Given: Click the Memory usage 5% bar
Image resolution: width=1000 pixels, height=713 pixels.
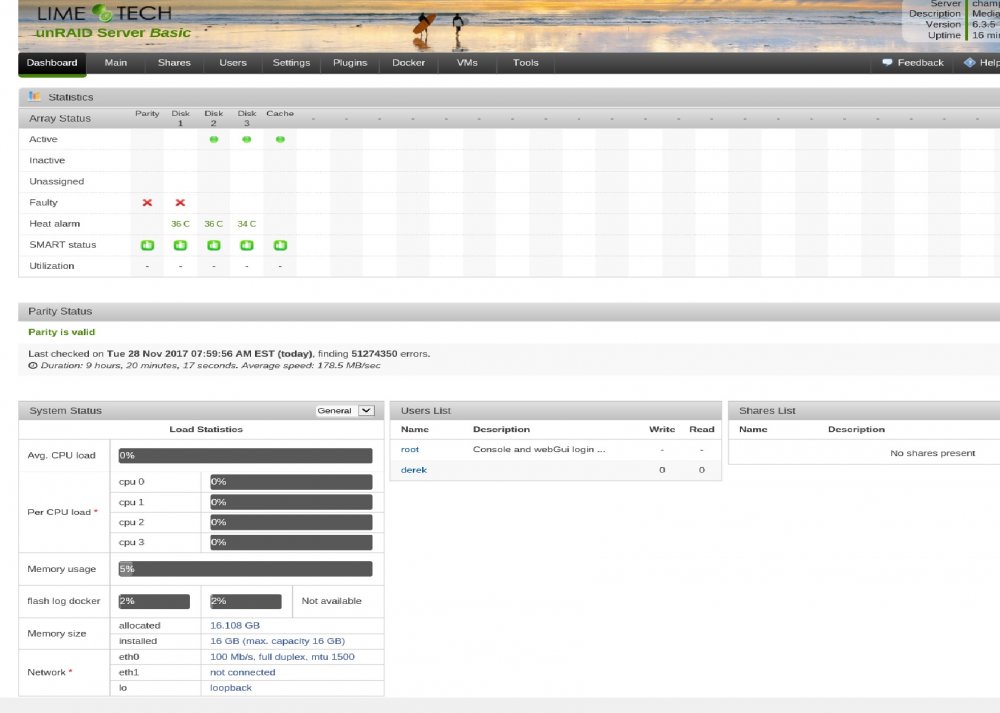Looking at the screenshot, I should (246, 569).
